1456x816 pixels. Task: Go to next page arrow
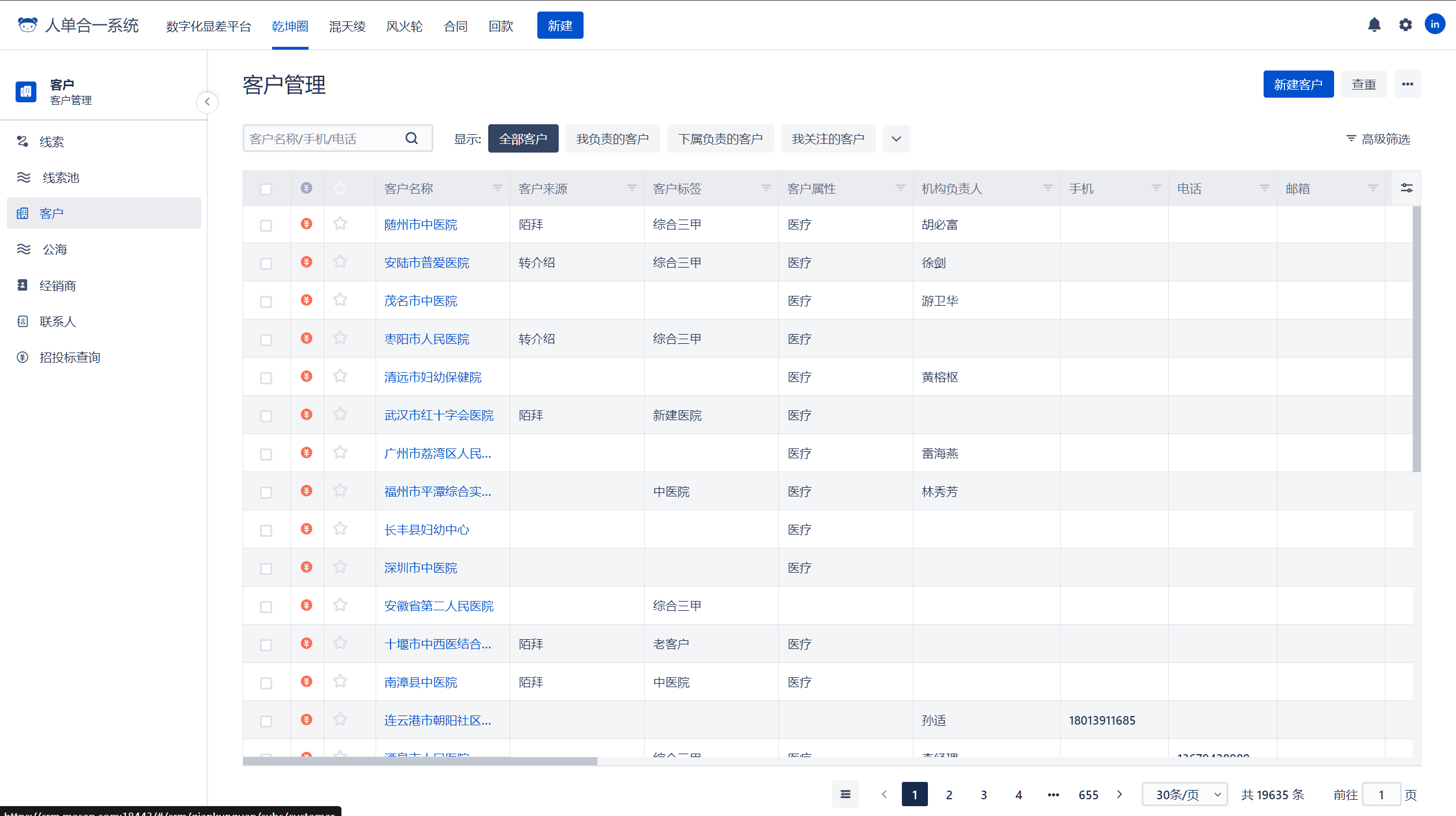tap(1120, 794)
